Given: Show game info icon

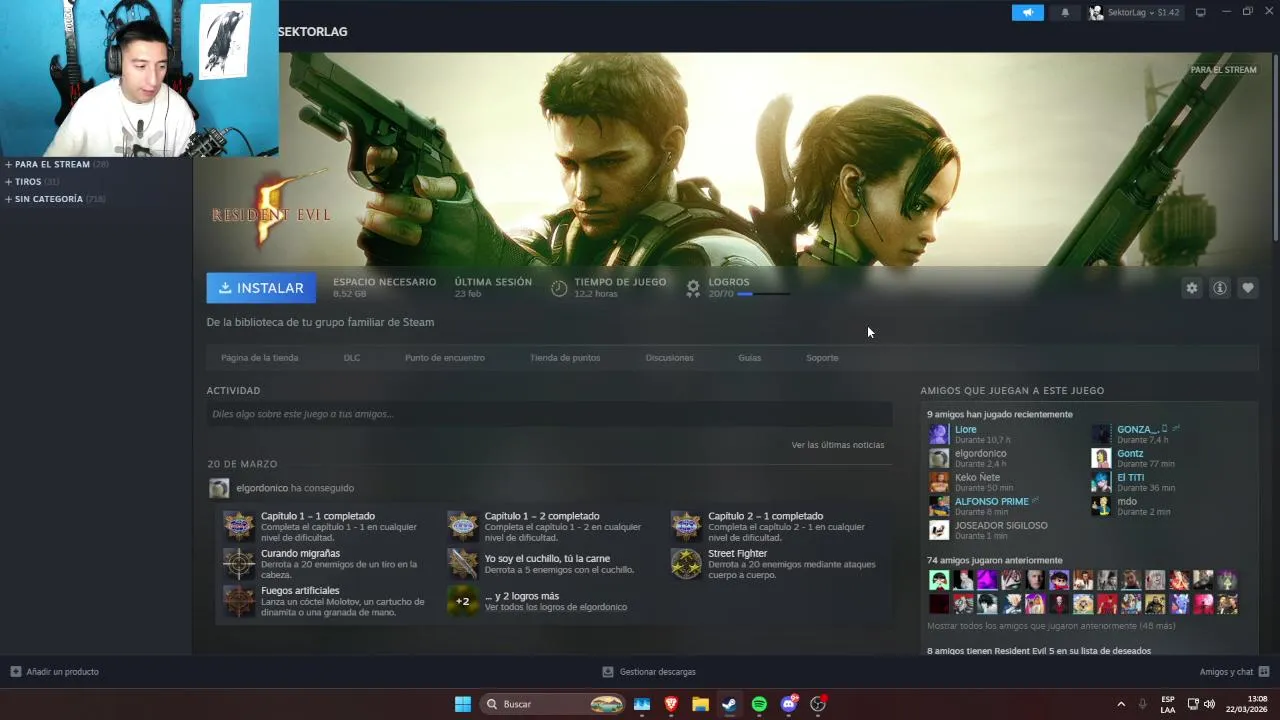Looking at the screenshot, I should tap(1220, 288).
